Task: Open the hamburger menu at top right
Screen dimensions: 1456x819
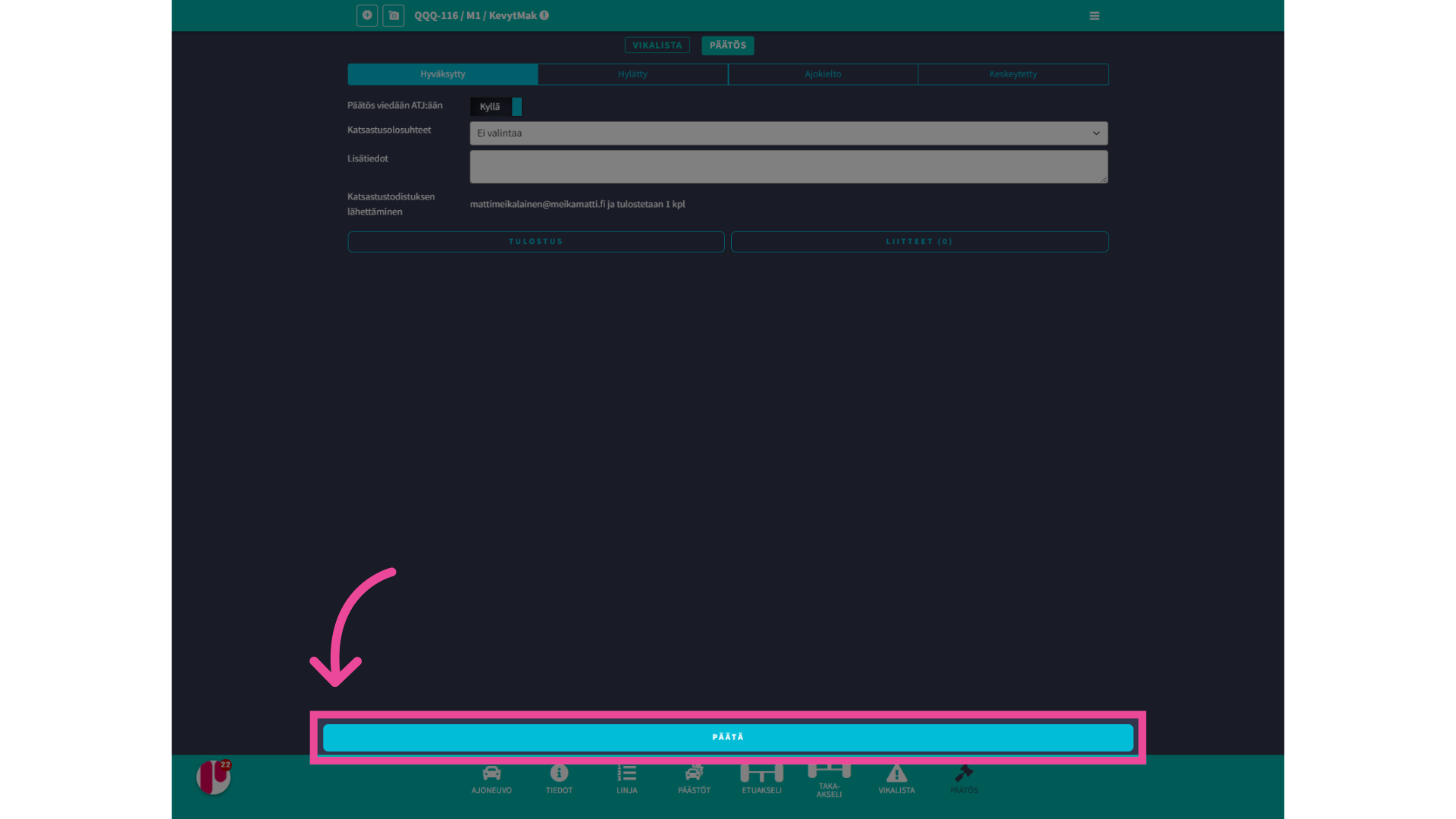Action: (x=1094, y=16)
